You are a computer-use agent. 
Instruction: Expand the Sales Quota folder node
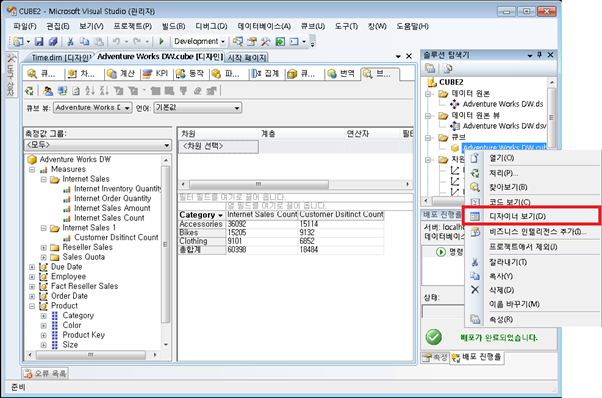(x=43, y=257)
